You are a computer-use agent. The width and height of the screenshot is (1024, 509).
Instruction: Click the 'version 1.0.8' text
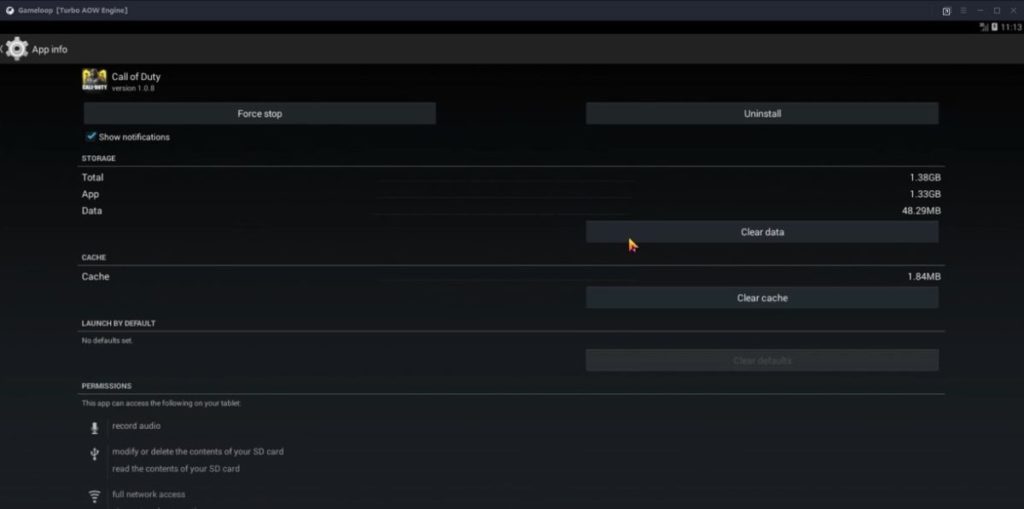coord(133,88)
